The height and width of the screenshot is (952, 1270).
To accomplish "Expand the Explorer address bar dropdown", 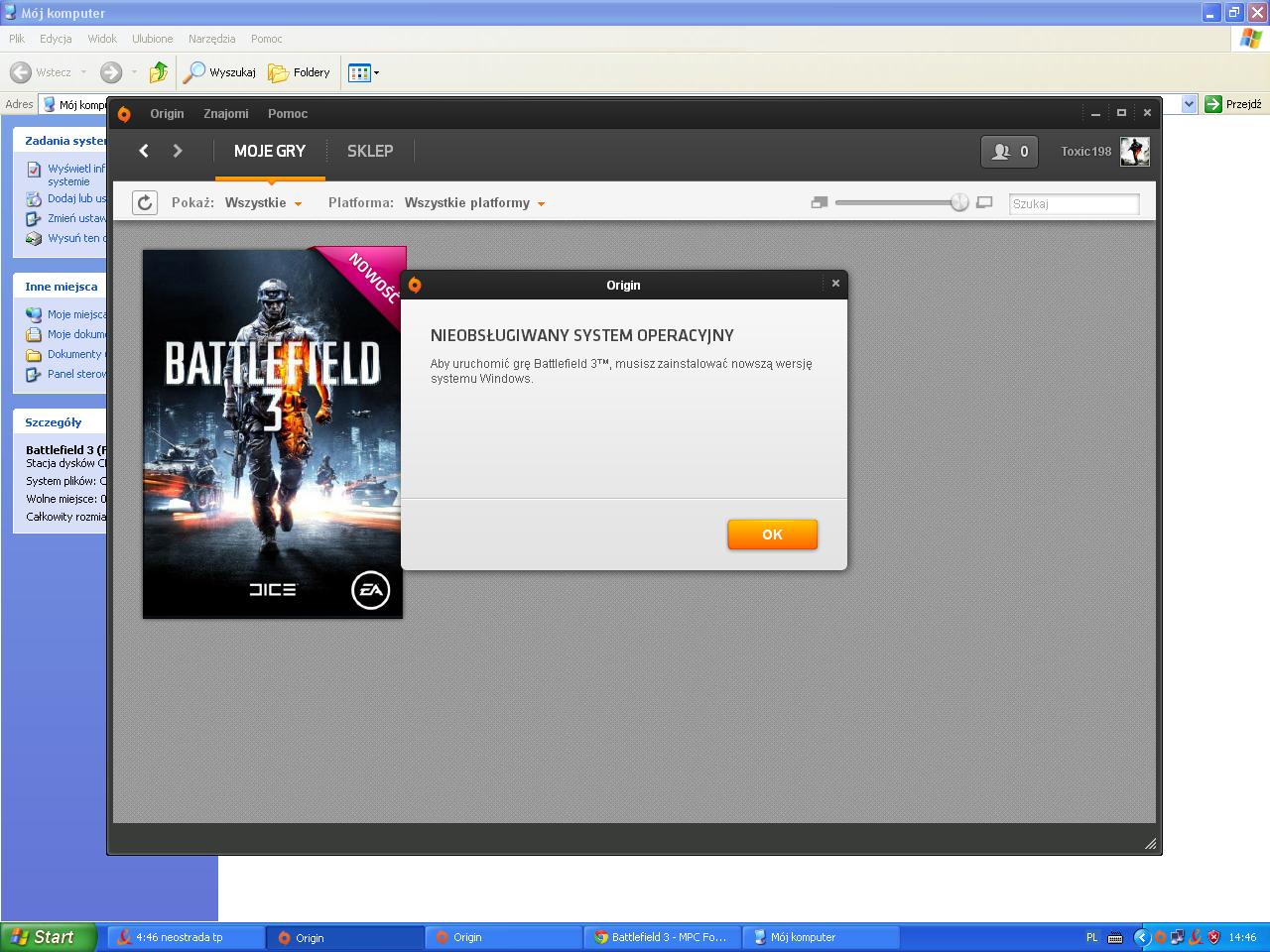I will click(x=1190, y=104).
